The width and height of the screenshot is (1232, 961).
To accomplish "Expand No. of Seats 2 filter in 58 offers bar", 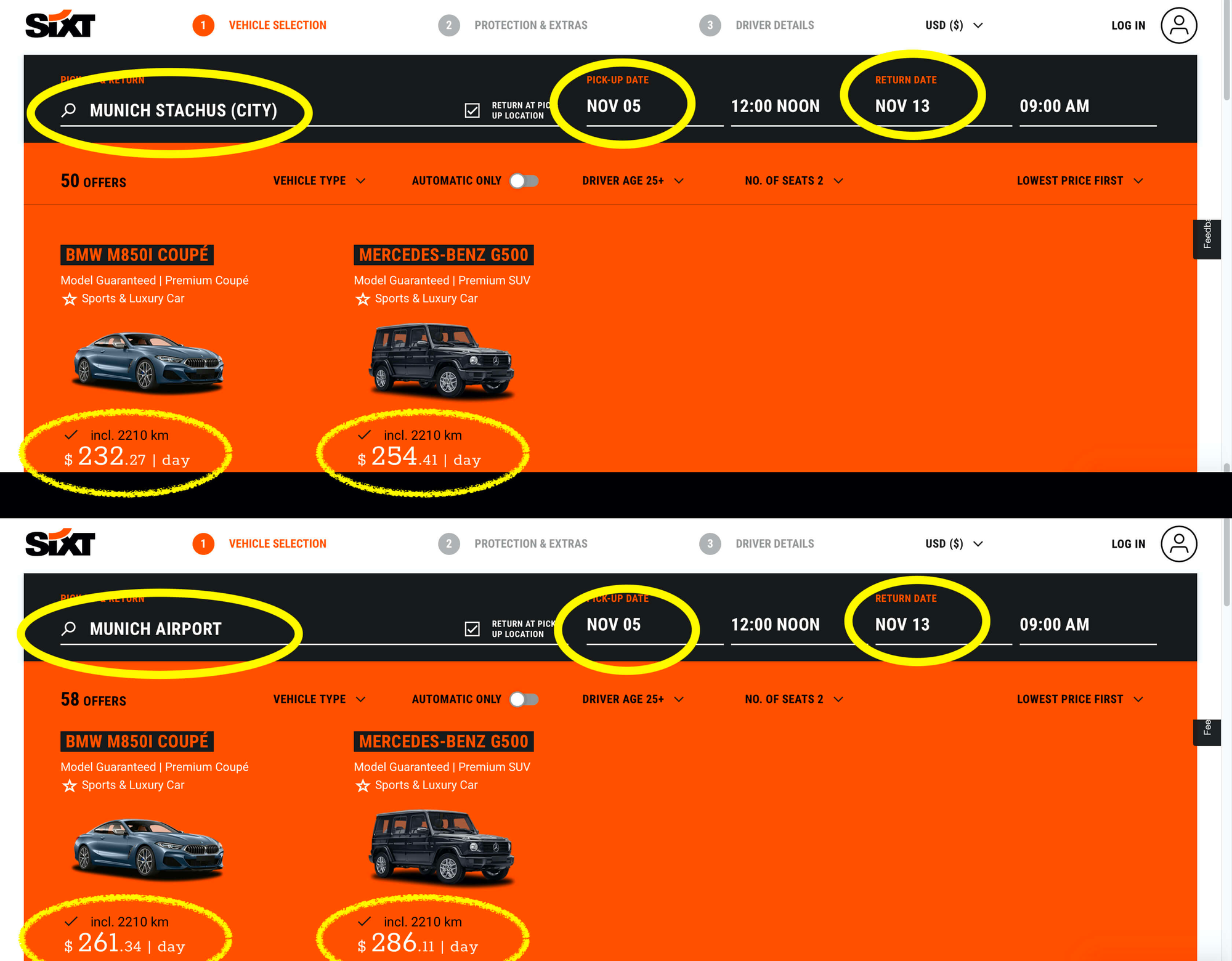I will tap(793, 699).
